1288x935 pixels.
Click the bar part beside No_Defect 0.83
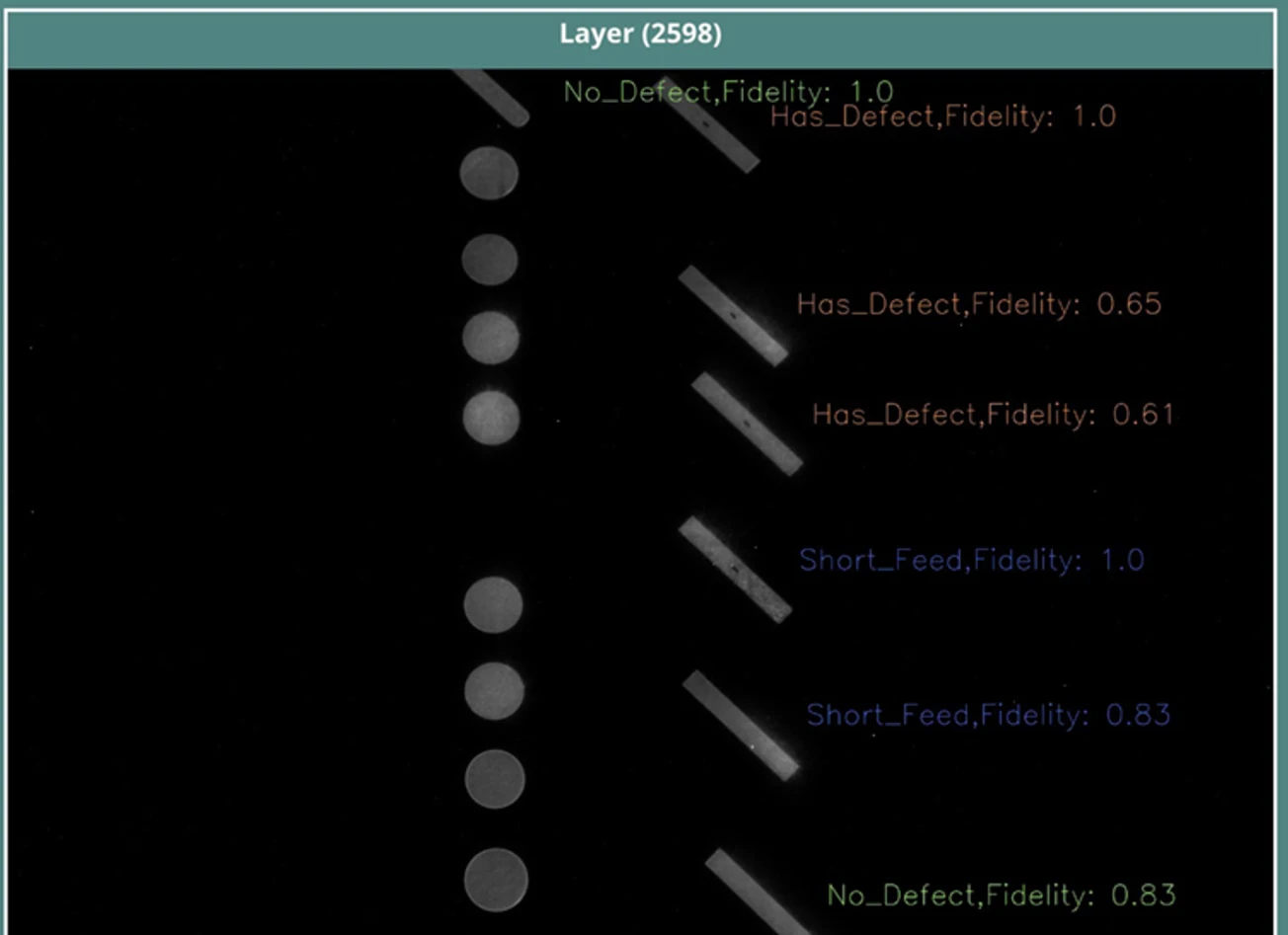(x=759, y=892)
